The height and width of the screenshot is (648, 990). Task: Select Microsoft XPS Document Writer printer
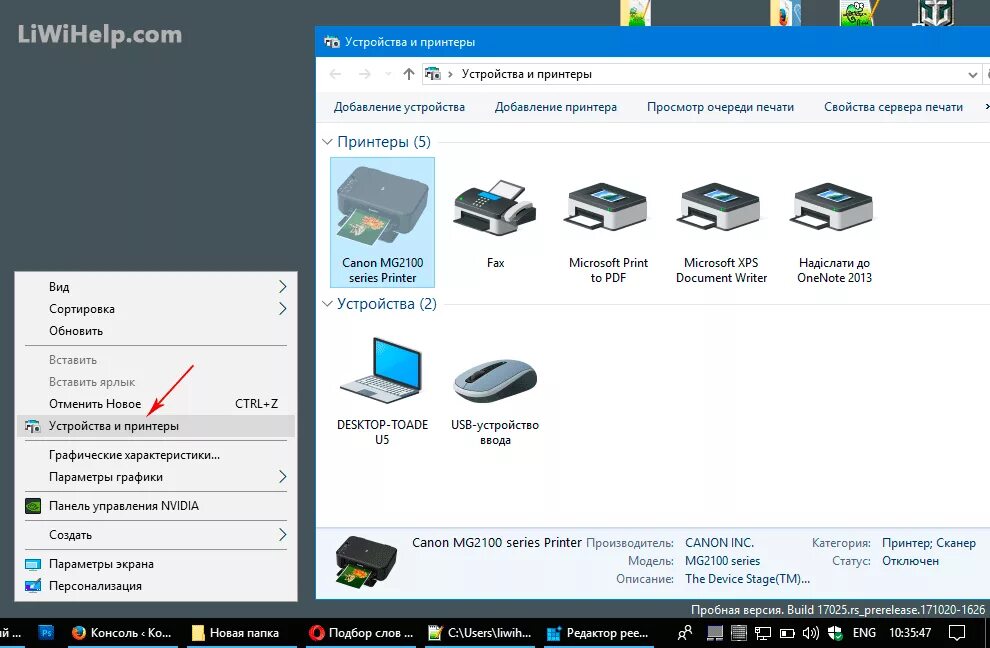721,222
